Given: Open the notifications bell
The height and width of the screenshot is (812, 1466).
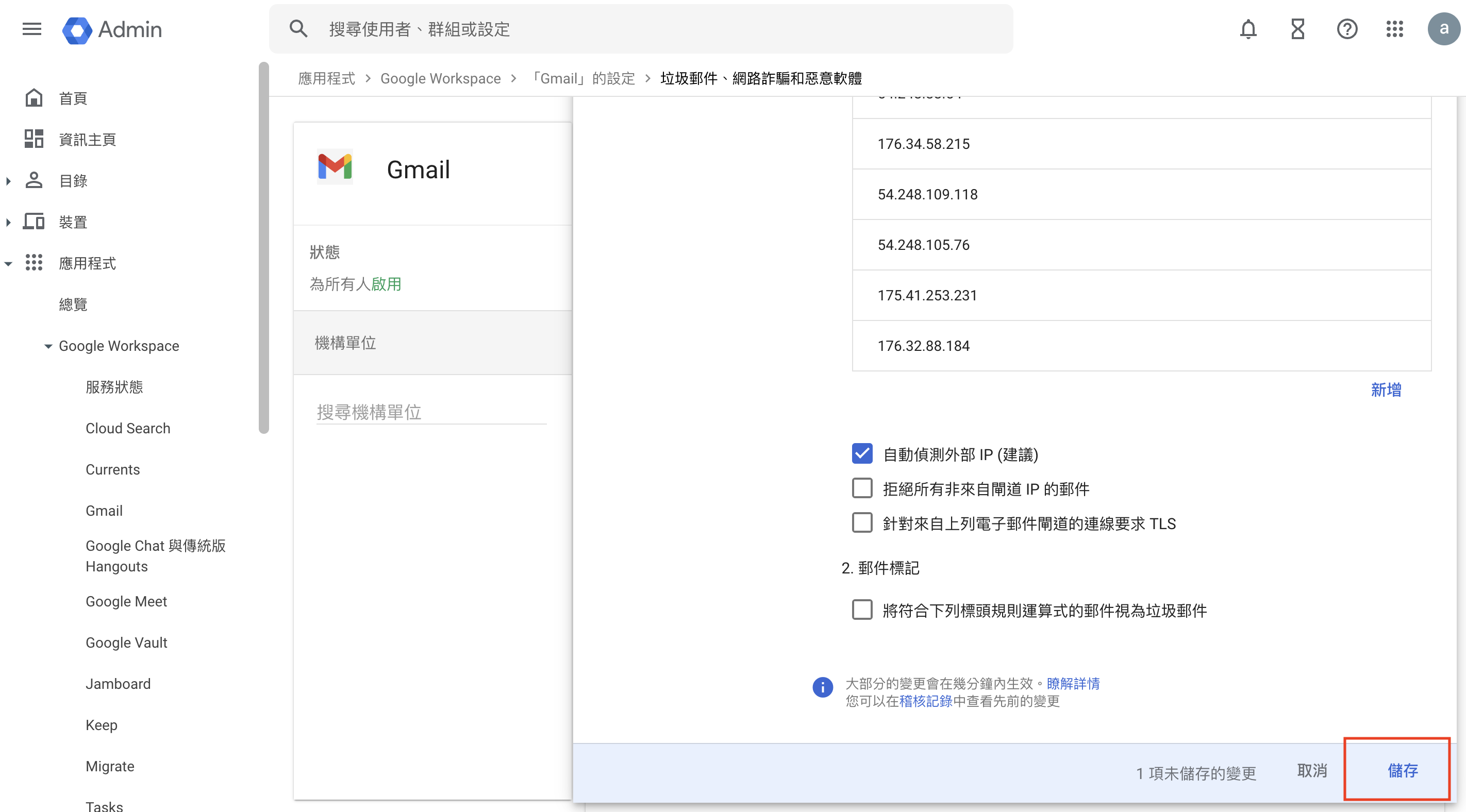Looking at the screenshot, I should 1248,29.
